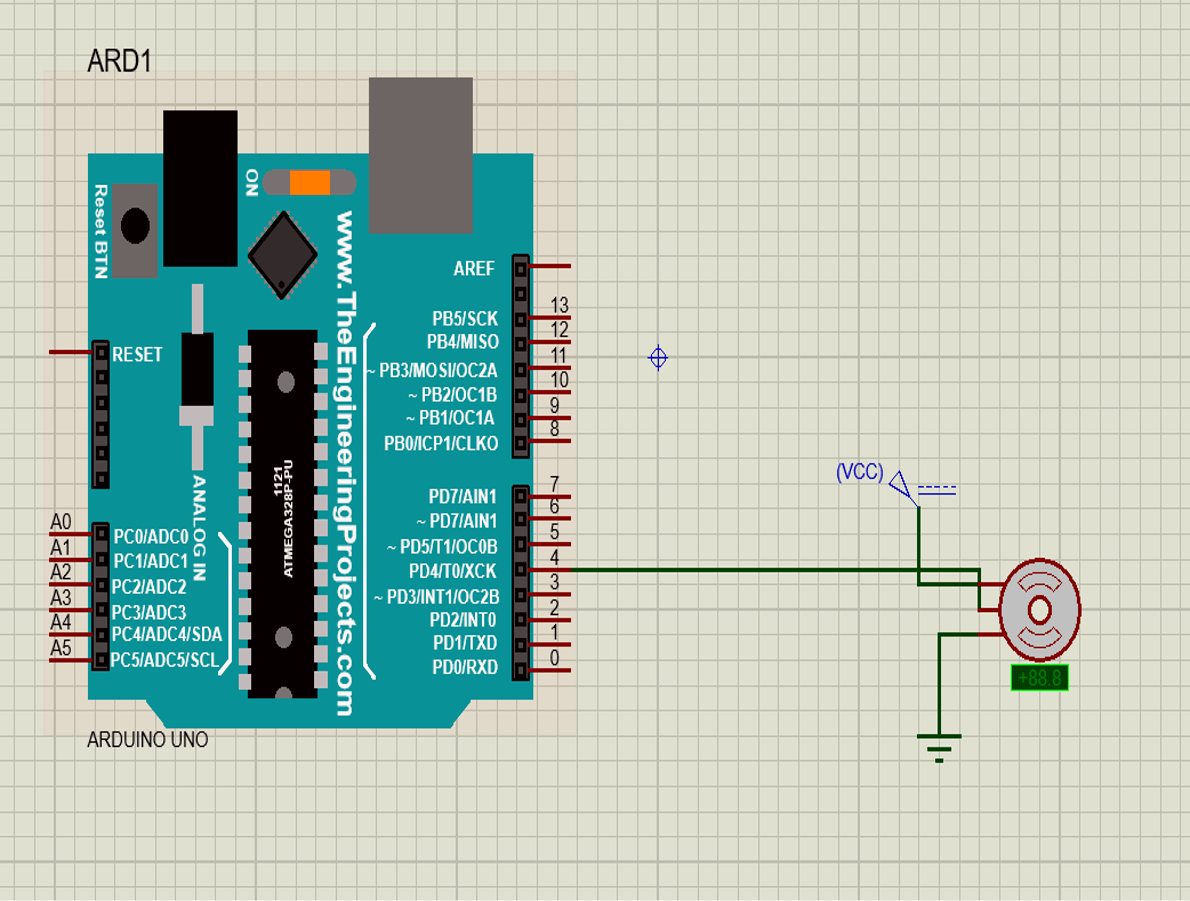Select the servo motor component

[x=1040, y=610]
